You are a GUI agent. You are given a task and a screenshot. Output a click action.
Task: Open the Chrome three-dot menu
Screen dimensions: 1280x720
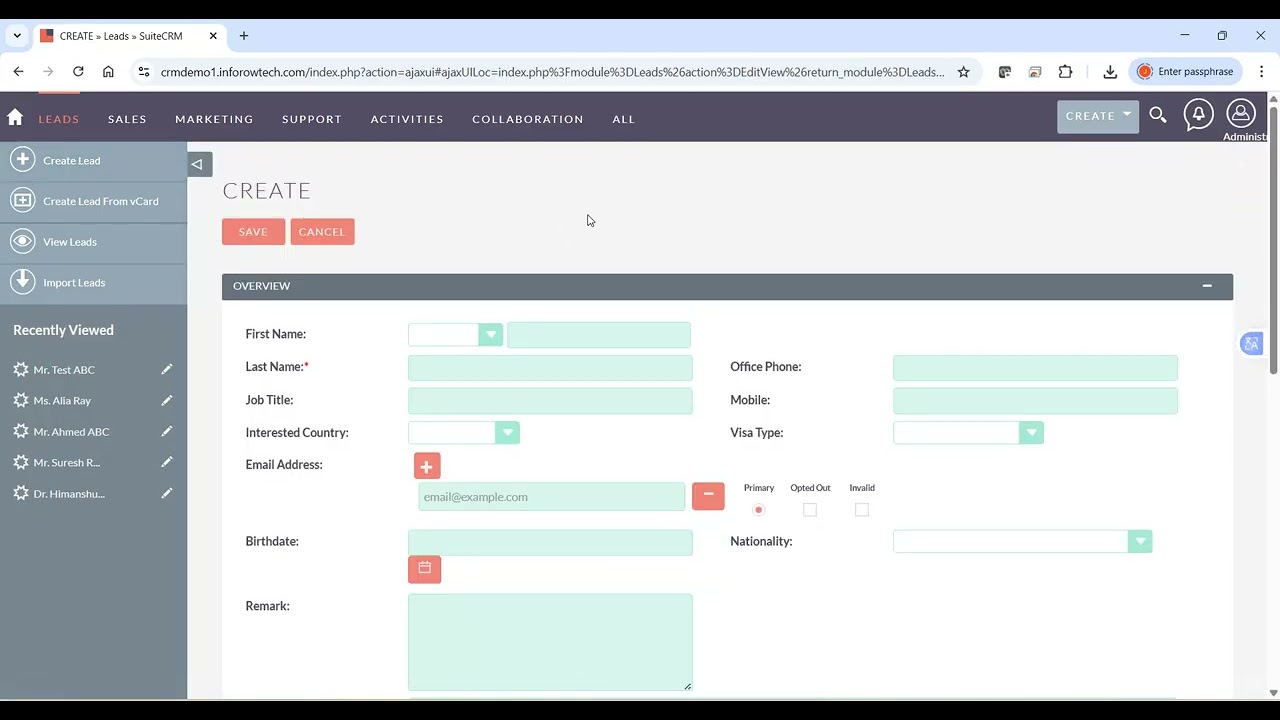pyautogui.click(x=1262, y=72)
